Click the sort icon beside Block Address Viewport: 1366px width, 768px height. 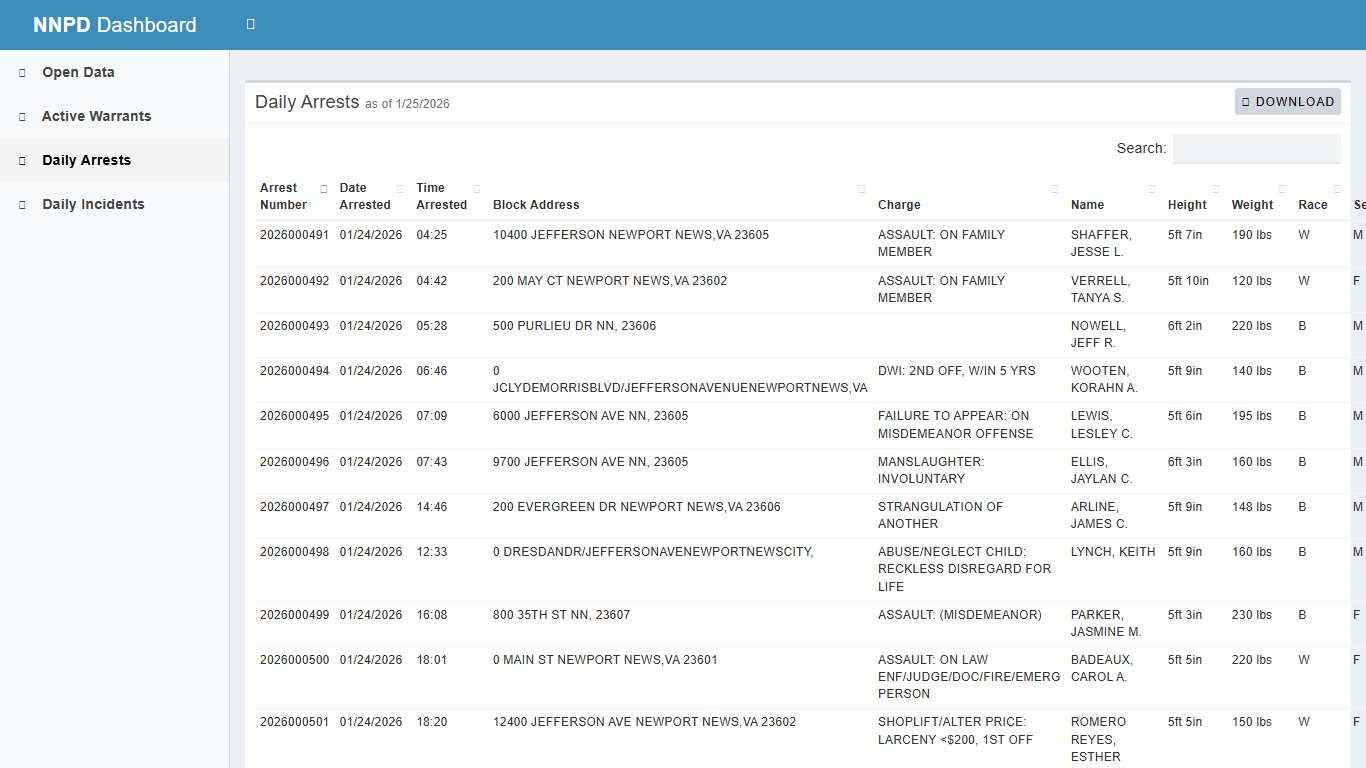pos(861,188)
